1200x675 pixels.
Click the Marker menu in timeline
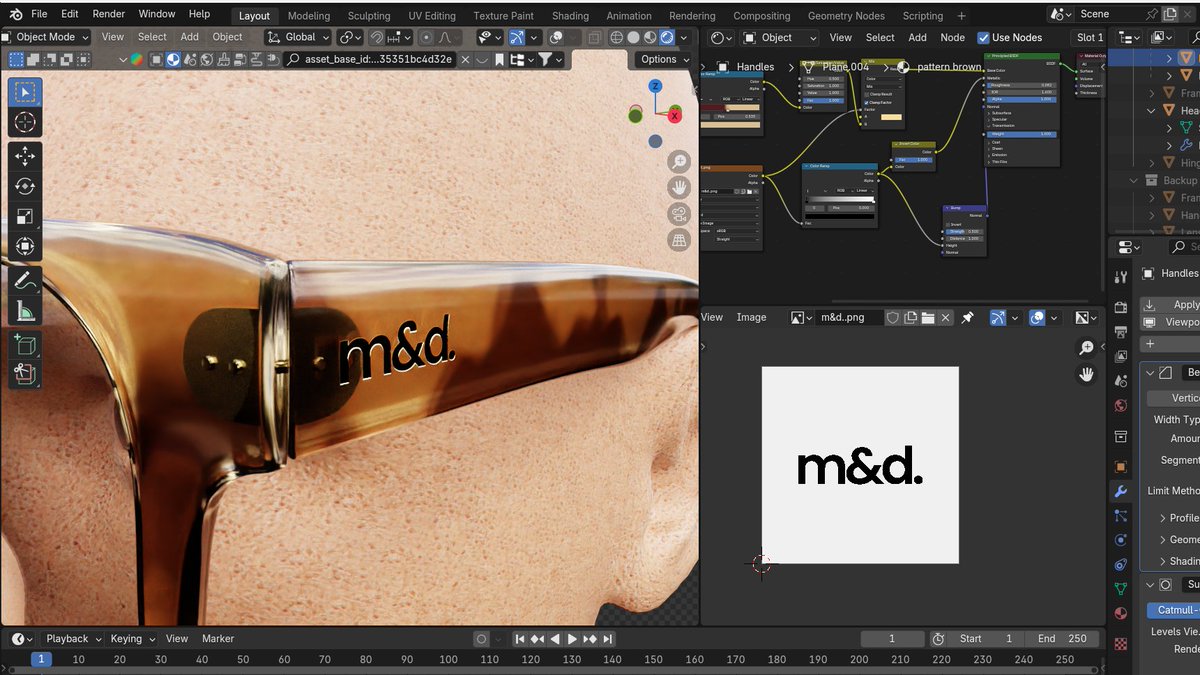click(218, 639)
